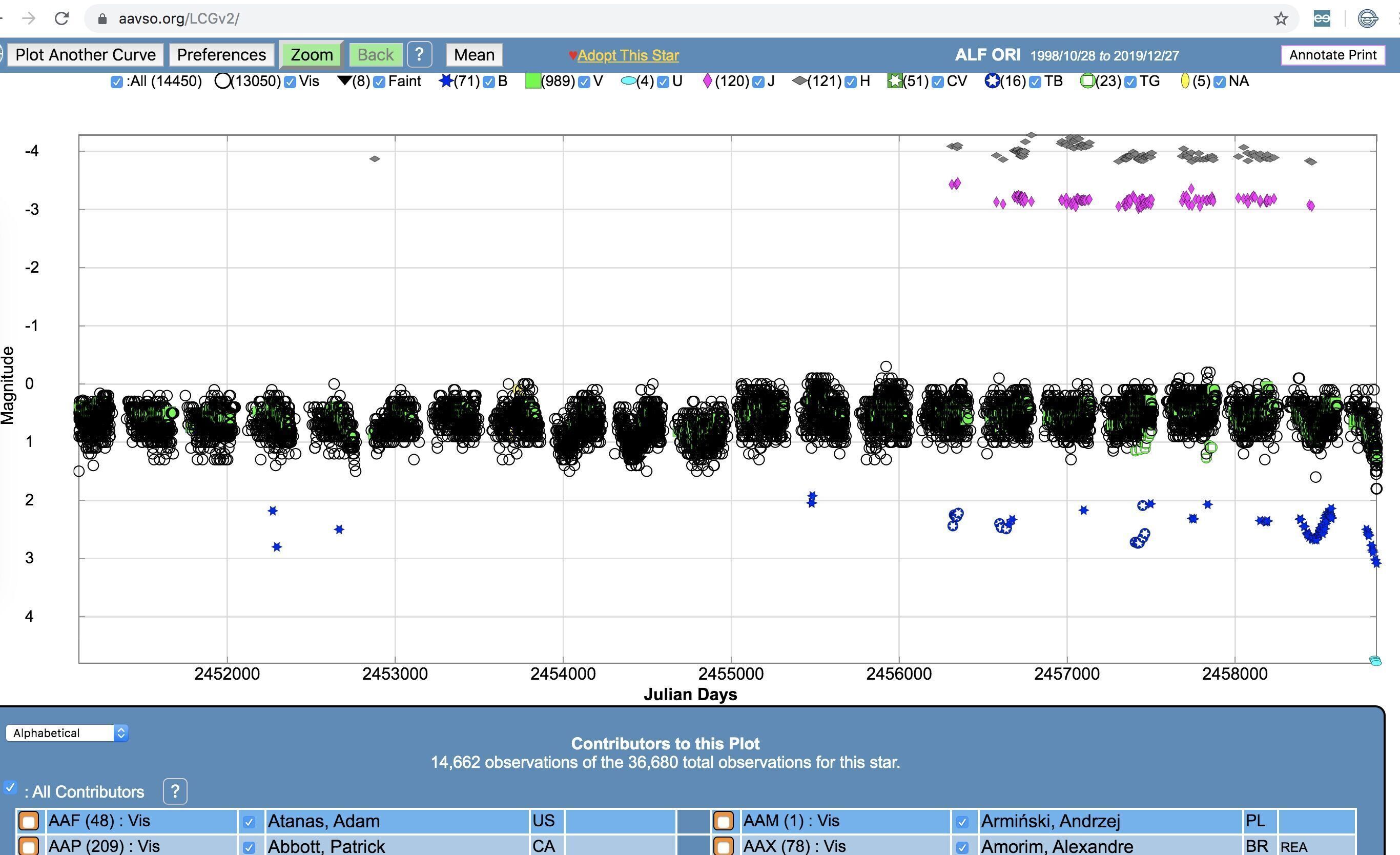Toggle the U band checkbox
1400x855 pixels.
point(663,82)
